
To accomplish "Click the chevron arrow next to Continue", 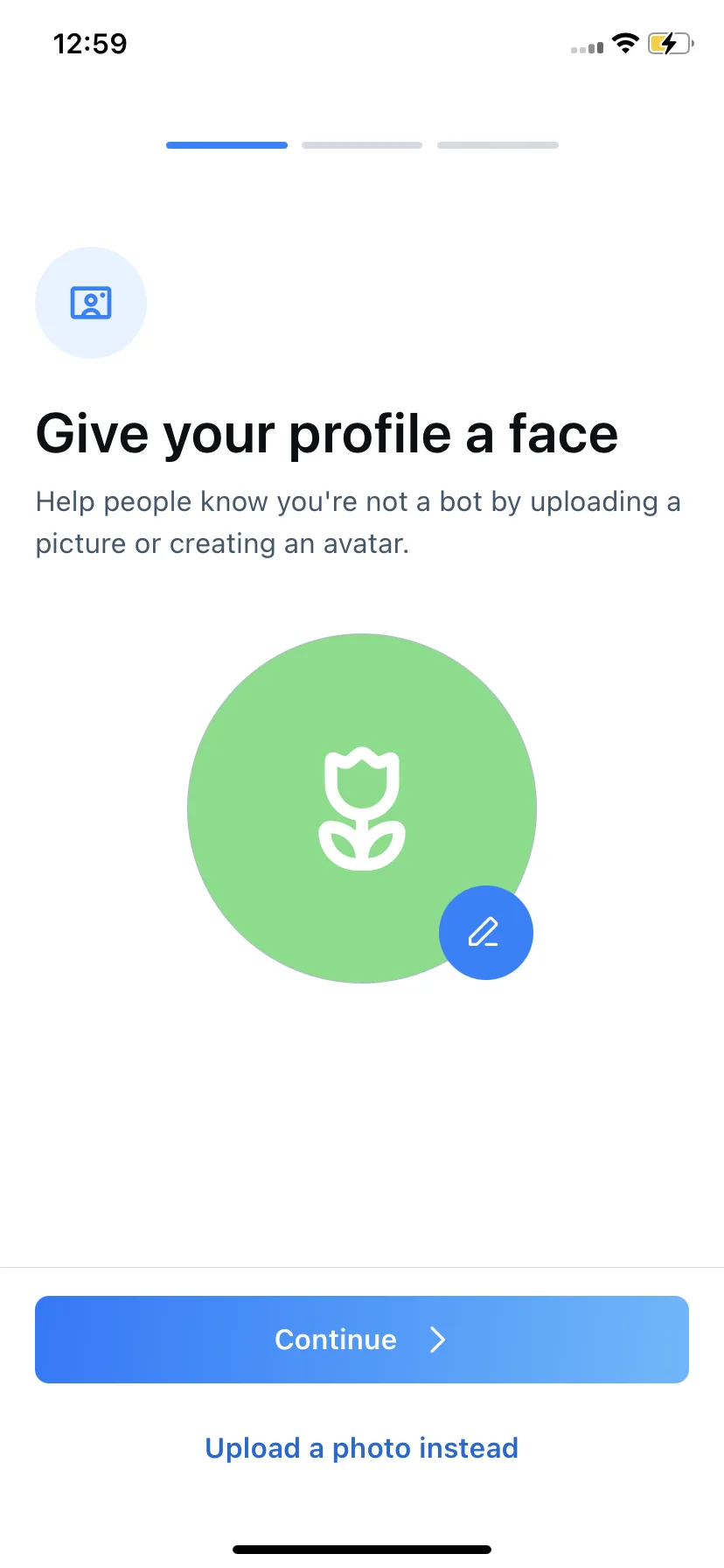I will pyautogui.click(x=438, y=1340).
